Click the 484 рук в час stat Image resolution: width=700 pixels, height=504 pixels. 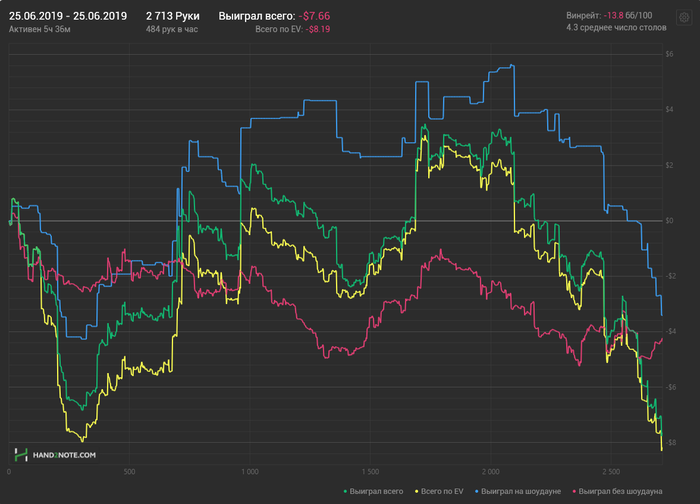[x=173, y=30]
